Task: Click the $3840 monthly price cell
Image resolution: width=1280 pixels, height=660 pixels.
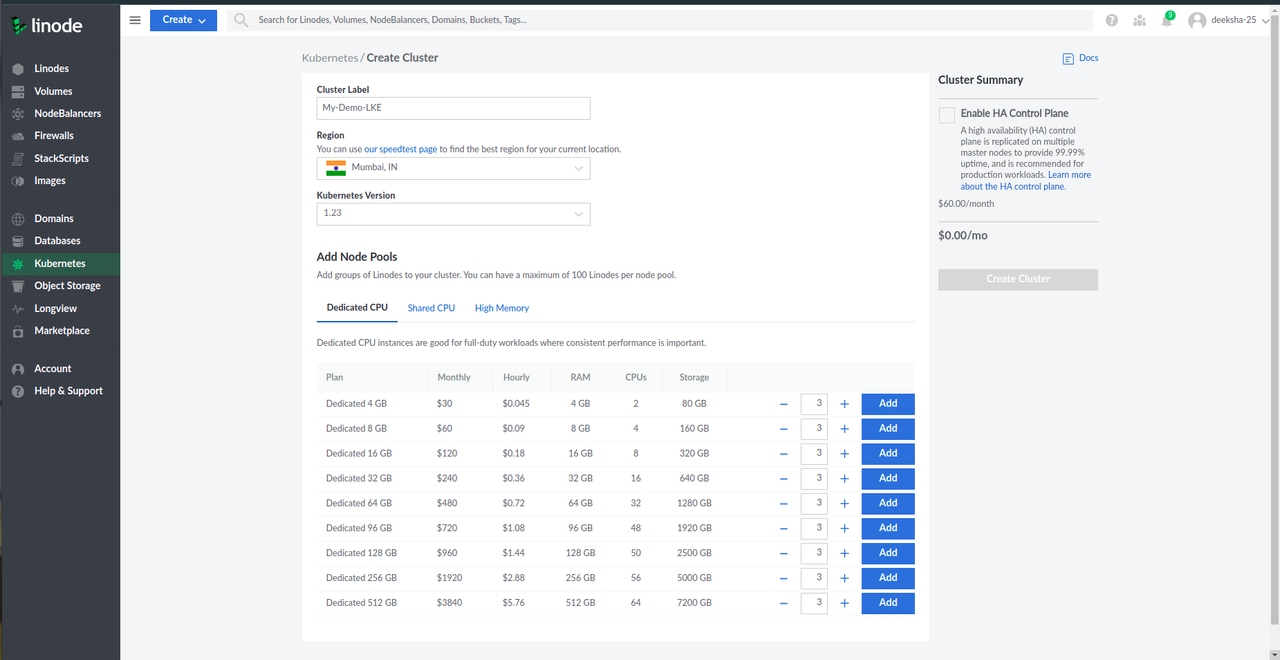Action: tap(451, 603)
